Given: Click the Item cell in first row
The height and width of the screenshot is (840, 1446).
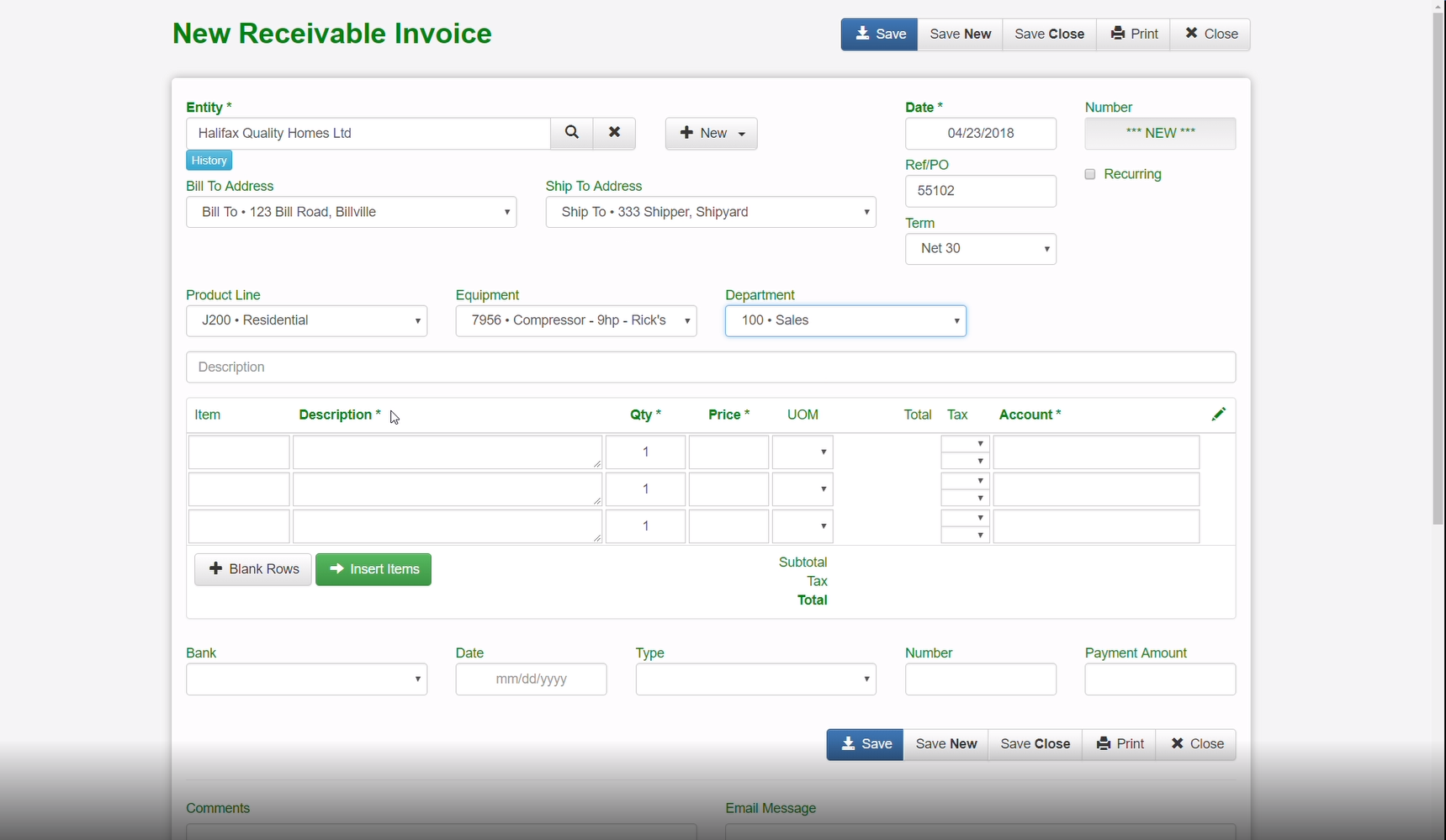Looking at the screenshot, I should [239, 452].
